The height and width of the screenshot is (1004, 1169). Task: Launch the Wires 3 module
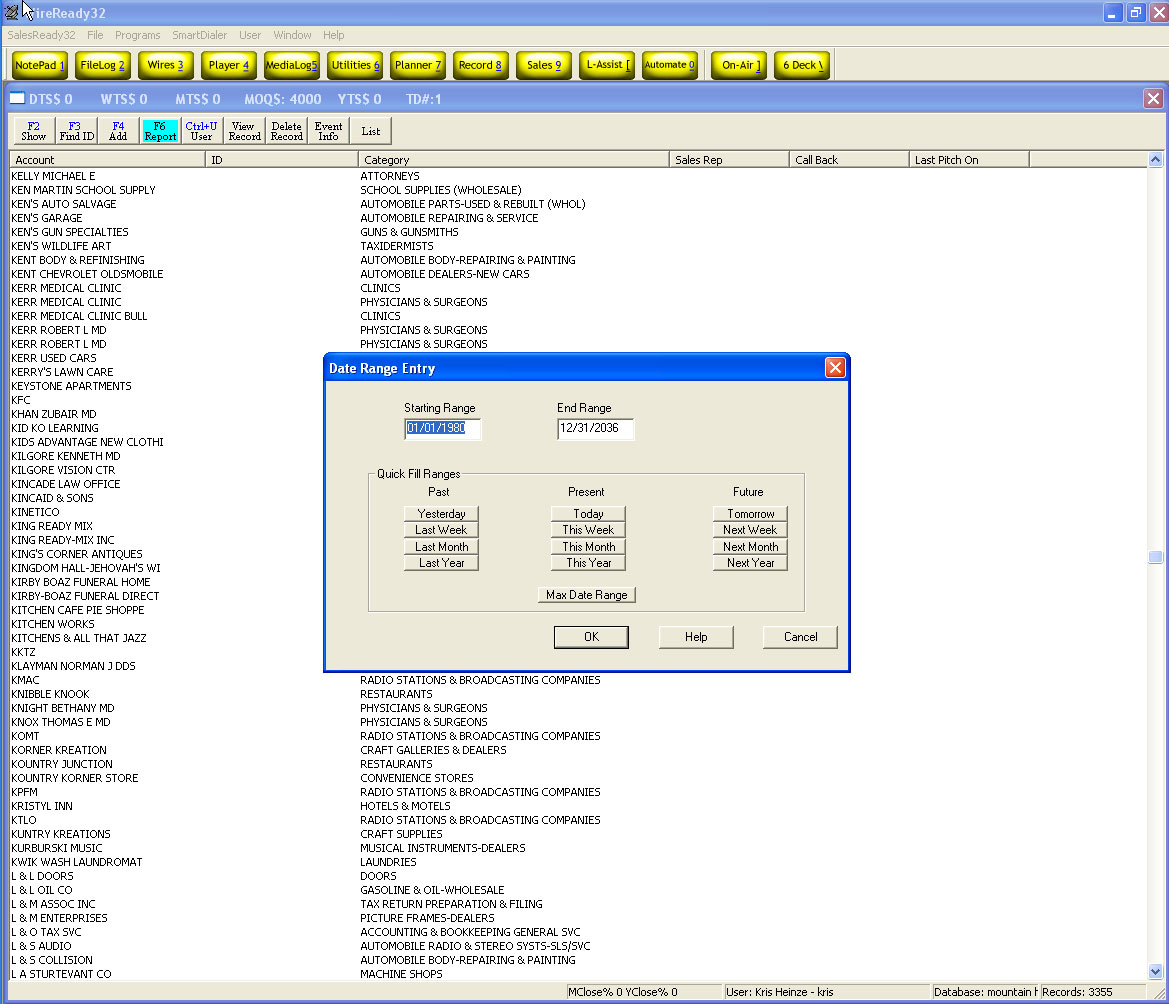(x=166, y=65)
